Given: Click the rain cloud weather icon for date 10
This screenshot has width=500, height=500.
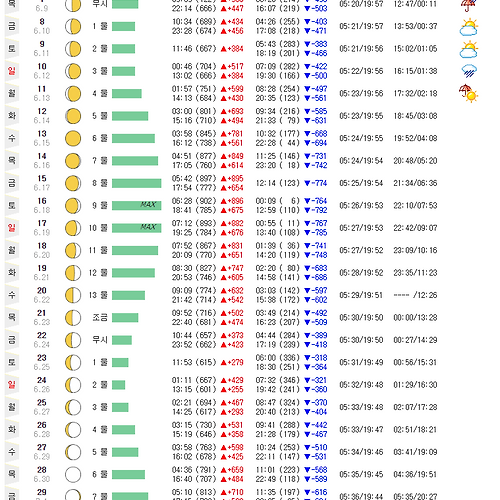Looking at the screenshot, I should click(469, 71).
